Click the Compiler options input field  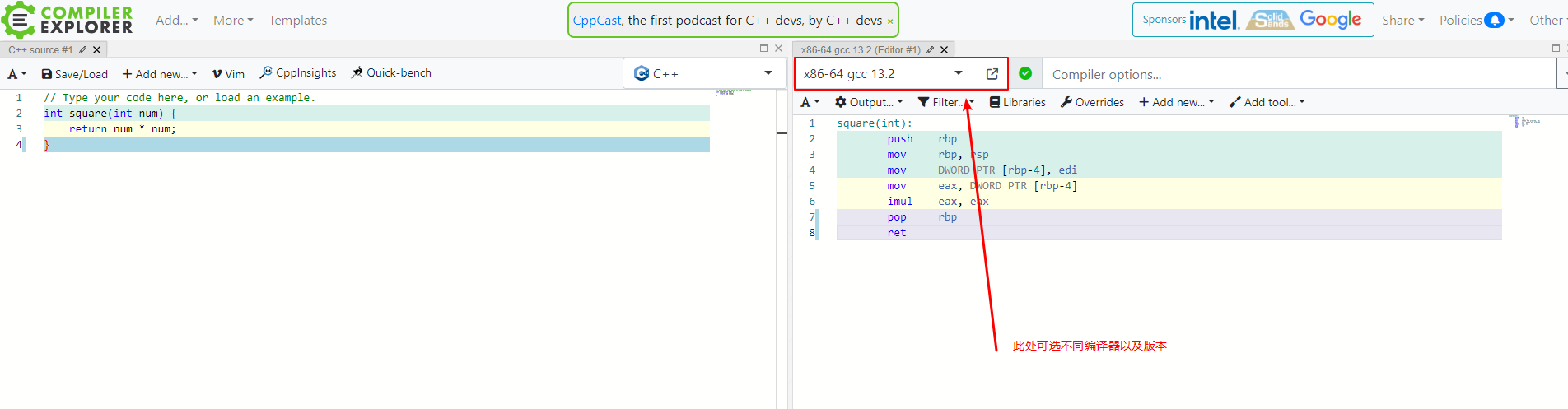[1300, 74]
